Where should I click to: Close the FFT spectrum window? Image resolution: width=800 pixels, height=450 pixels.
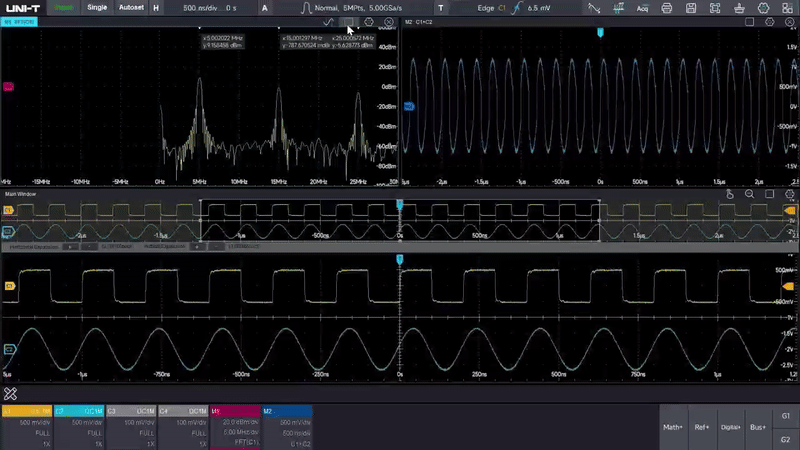click(x=389, y=21)
